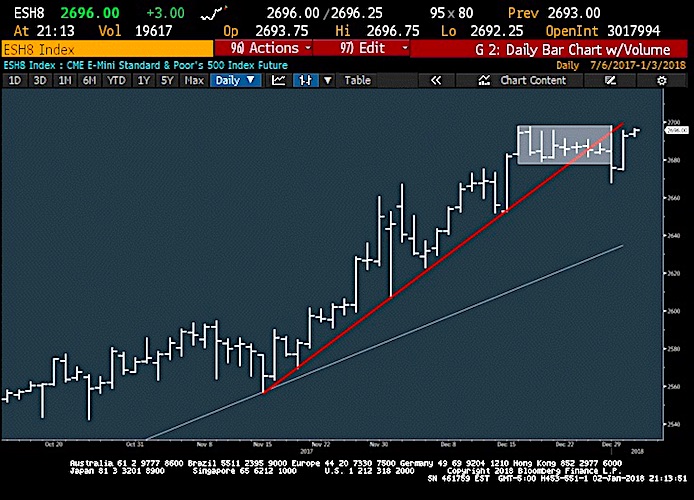The image size is (694, 500).
Task: Click the +3.00 net change value
Action: click(165, 13)
